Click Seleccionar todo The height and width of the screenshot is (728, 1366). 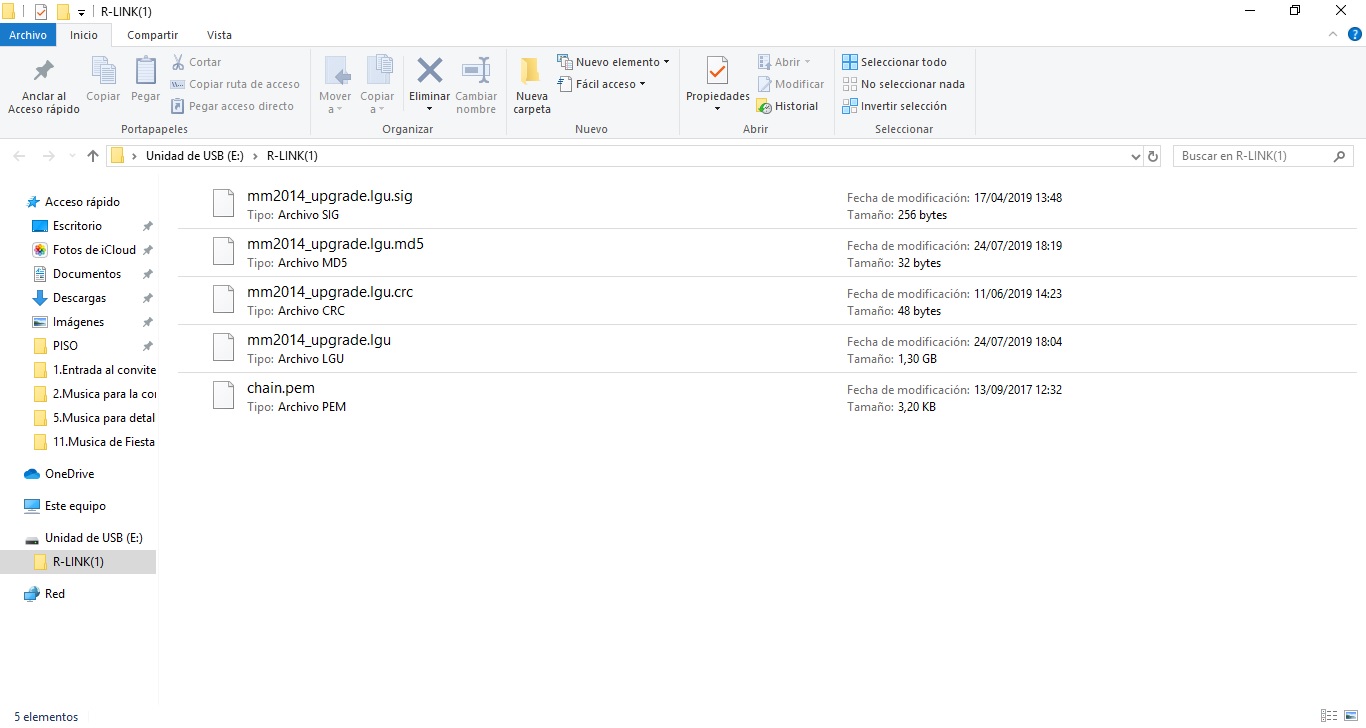click(x=894, y=62)
